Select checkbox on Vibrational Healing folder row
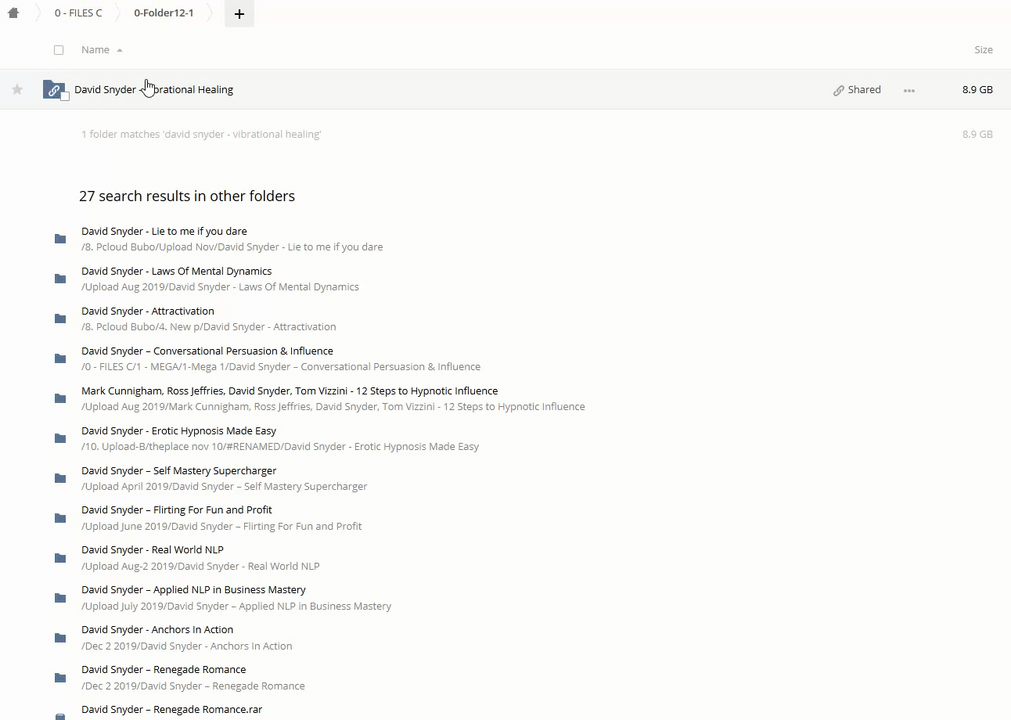Viewport: 1011px width, 720px height. coord(65,97)
